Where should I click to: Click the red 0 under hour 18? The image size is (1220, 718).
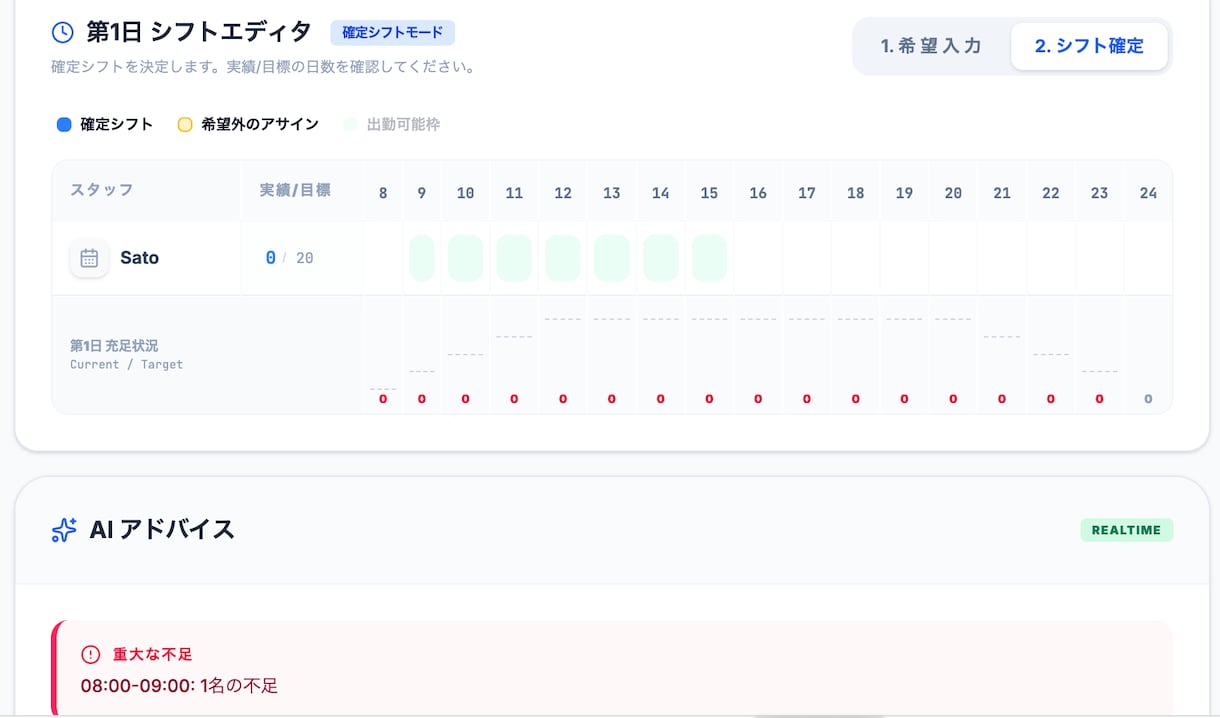(x=855, y=399)
